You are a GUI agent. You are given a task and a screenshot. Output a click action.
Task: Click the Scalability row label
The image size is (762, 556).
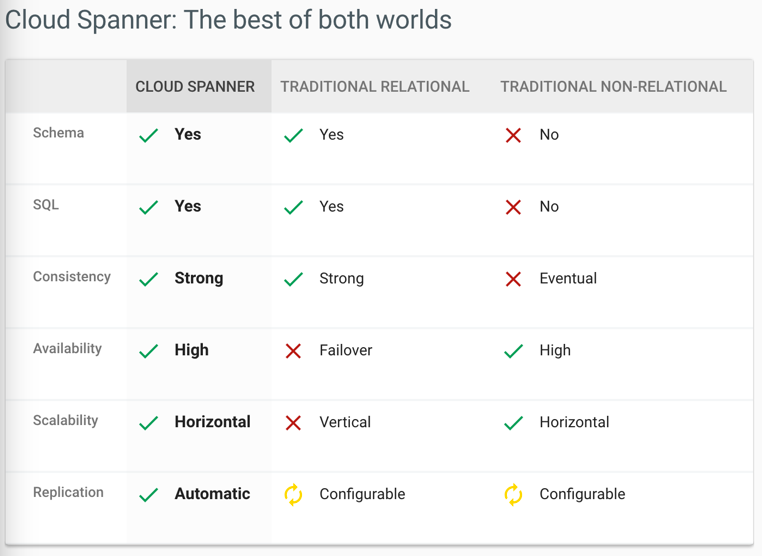[66, 421]
